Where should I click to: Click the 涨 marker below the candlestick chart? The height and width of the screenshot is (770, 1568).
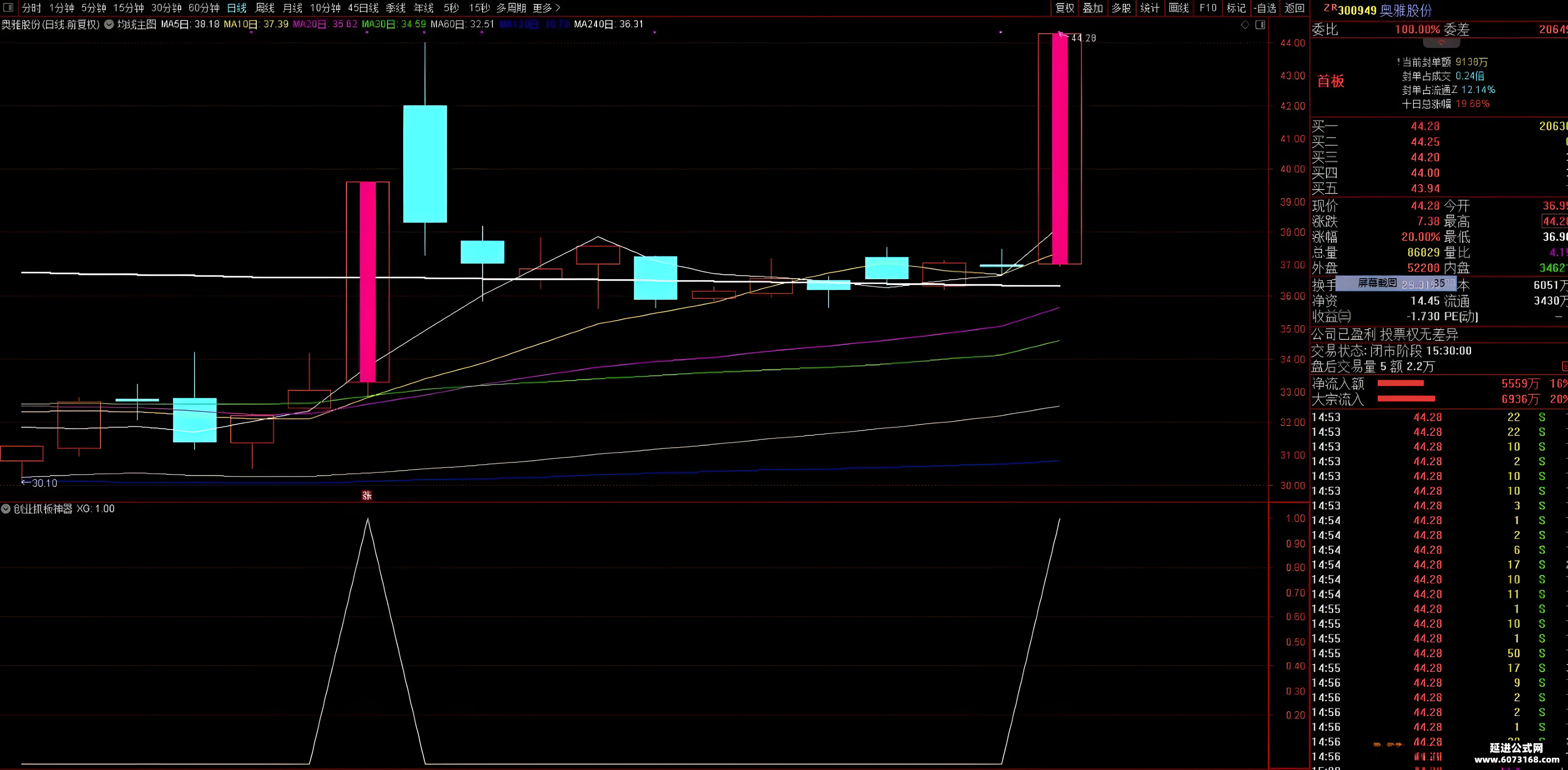(x=367, y=496)
